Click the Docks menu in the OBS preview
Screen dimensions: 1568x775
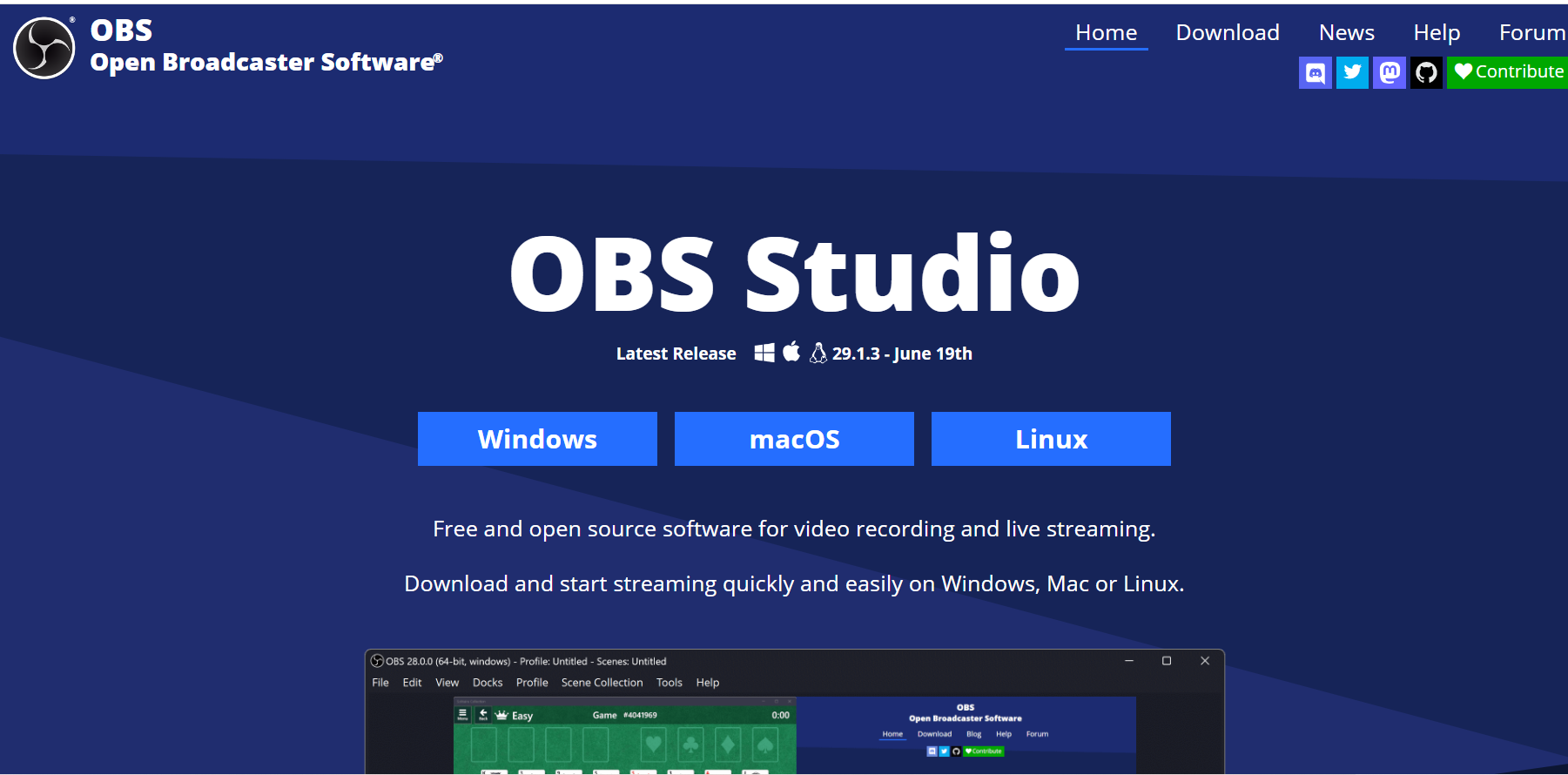click(x=488, y=683)
